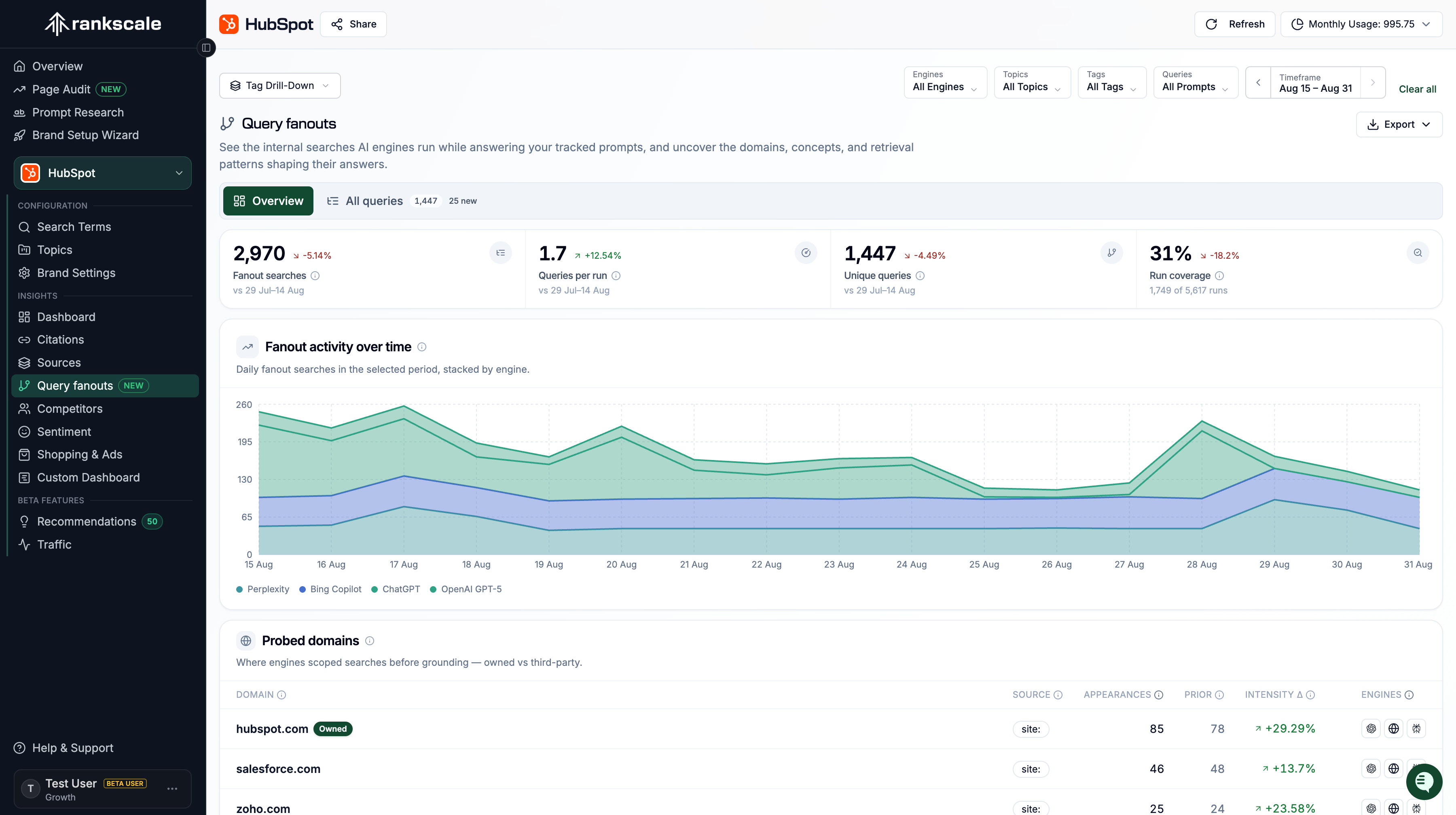1456x815 pixels.
Task: Click Perplexity engine icon in hubspot.com row
Action: 1416,728
